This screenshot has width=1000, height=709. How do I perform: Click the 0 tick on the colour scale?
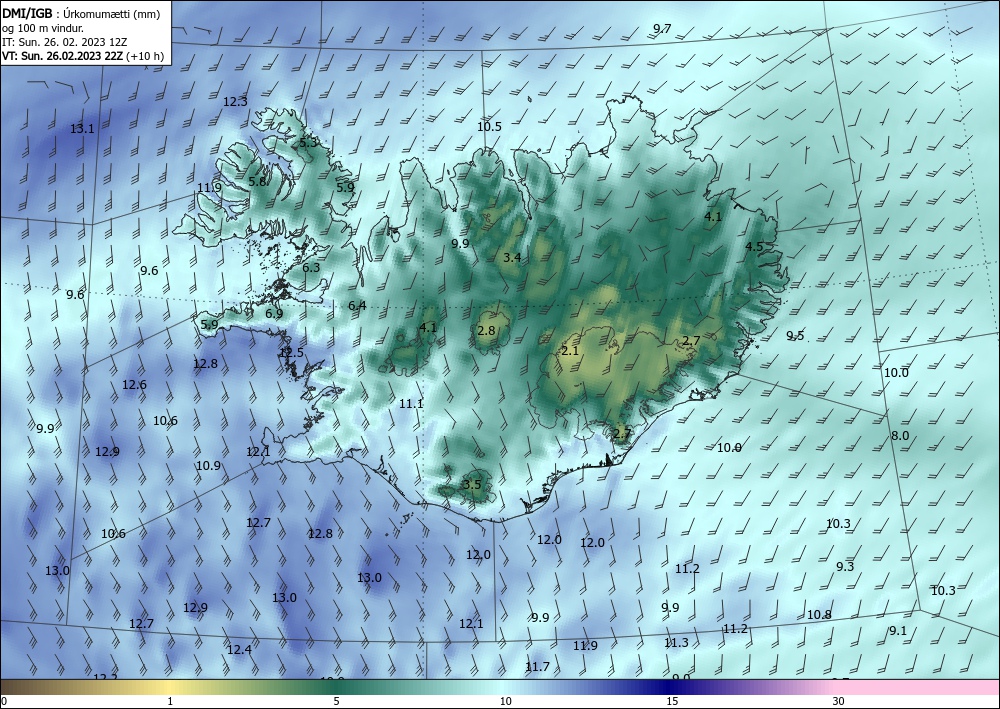(x=4, y=701)
